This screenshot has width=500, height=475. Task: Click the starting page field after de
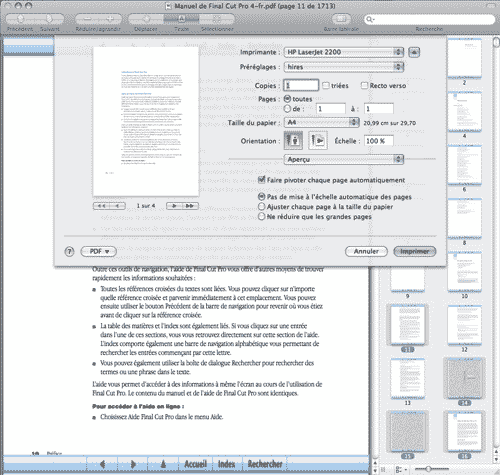(x=331, y=109)
